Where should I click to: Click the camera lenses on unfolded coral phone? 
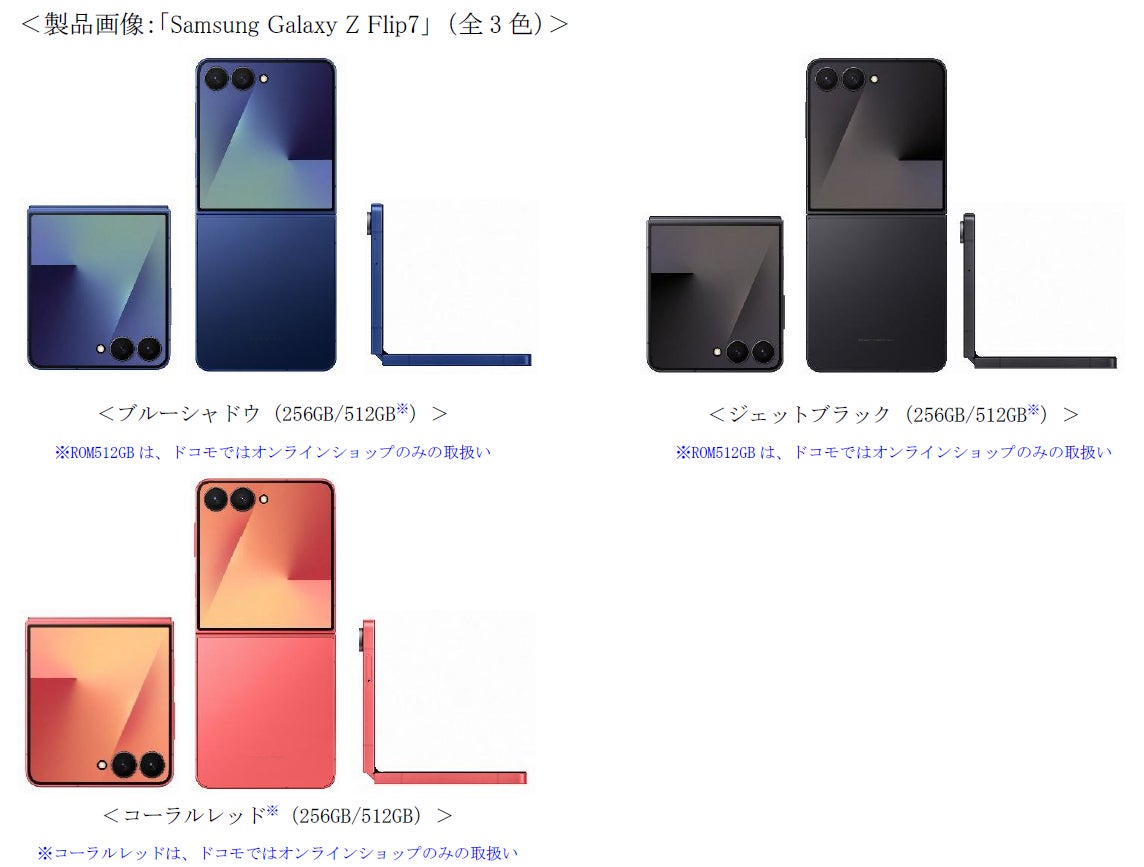pyautogui.click(x=229, y=499)
